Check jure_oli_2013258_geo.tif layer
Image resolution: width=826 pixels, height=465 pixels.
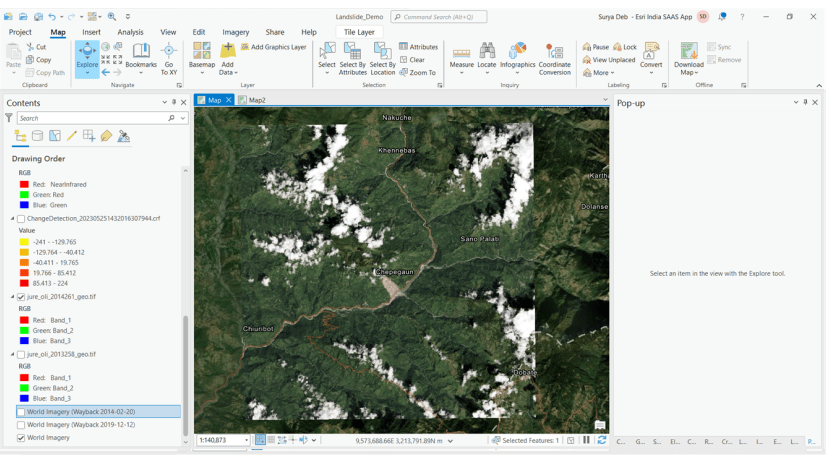point(21,354)
